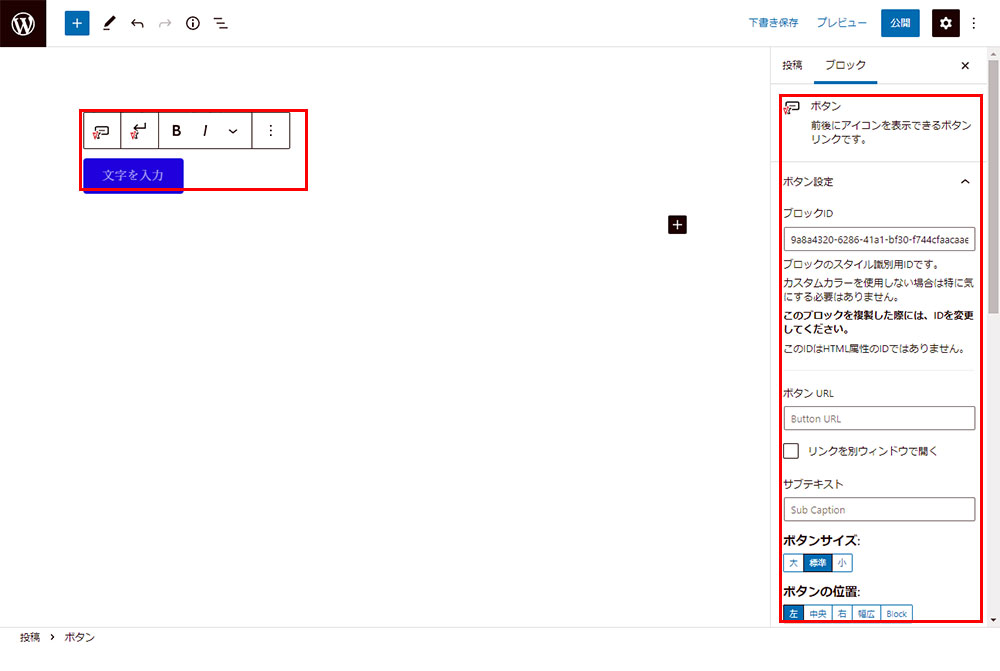
Task: Click the Undo arrow icon
Action: [137, 23]
